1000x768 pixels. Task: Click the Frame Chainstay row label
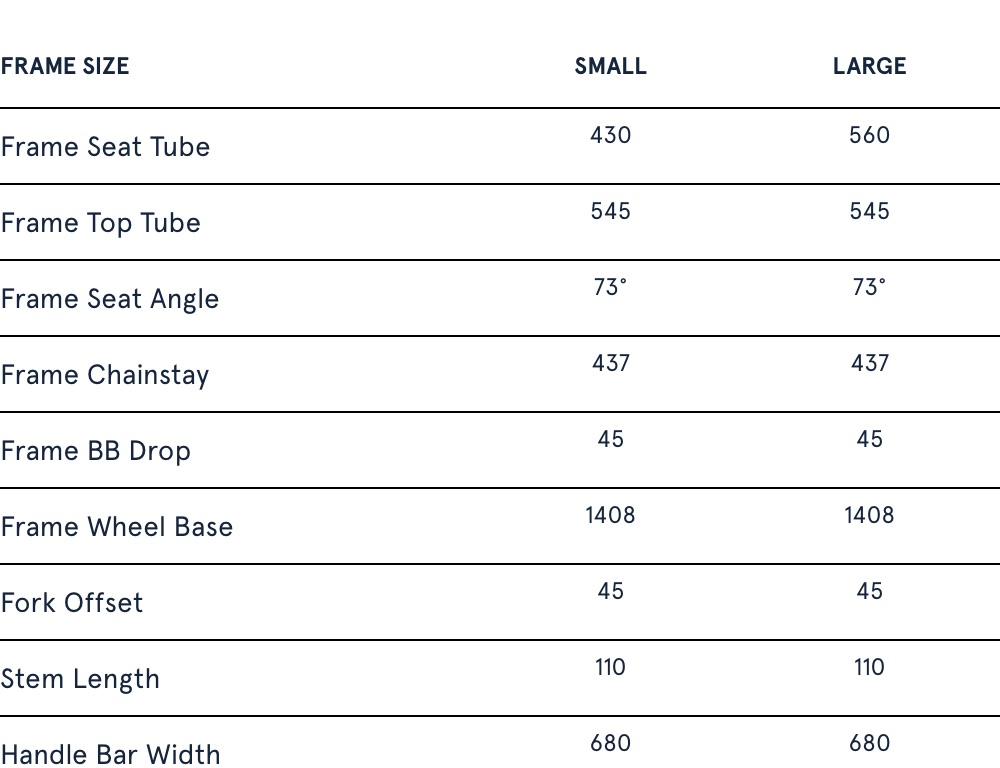(105, 375)
